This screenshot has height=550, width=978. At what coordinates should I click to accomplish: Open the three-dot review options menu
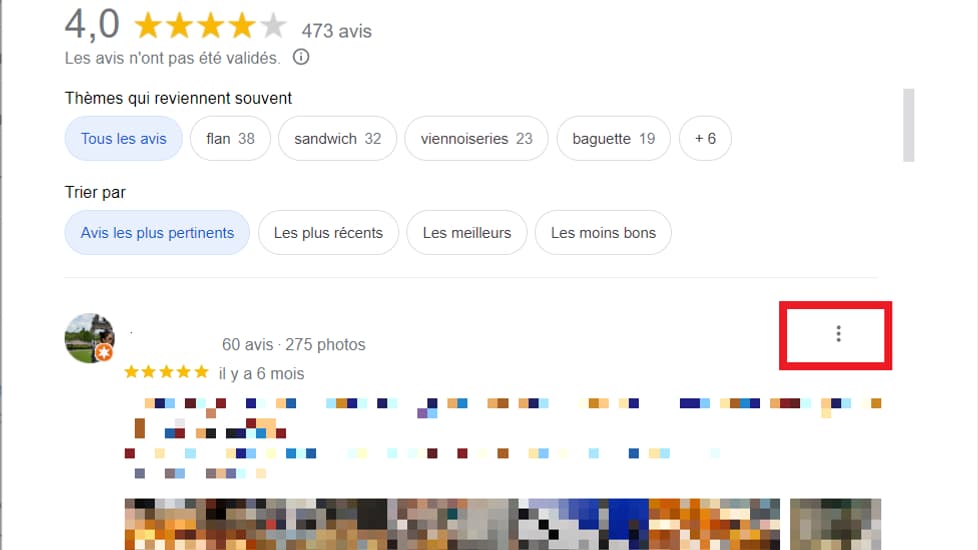[838, 334]
